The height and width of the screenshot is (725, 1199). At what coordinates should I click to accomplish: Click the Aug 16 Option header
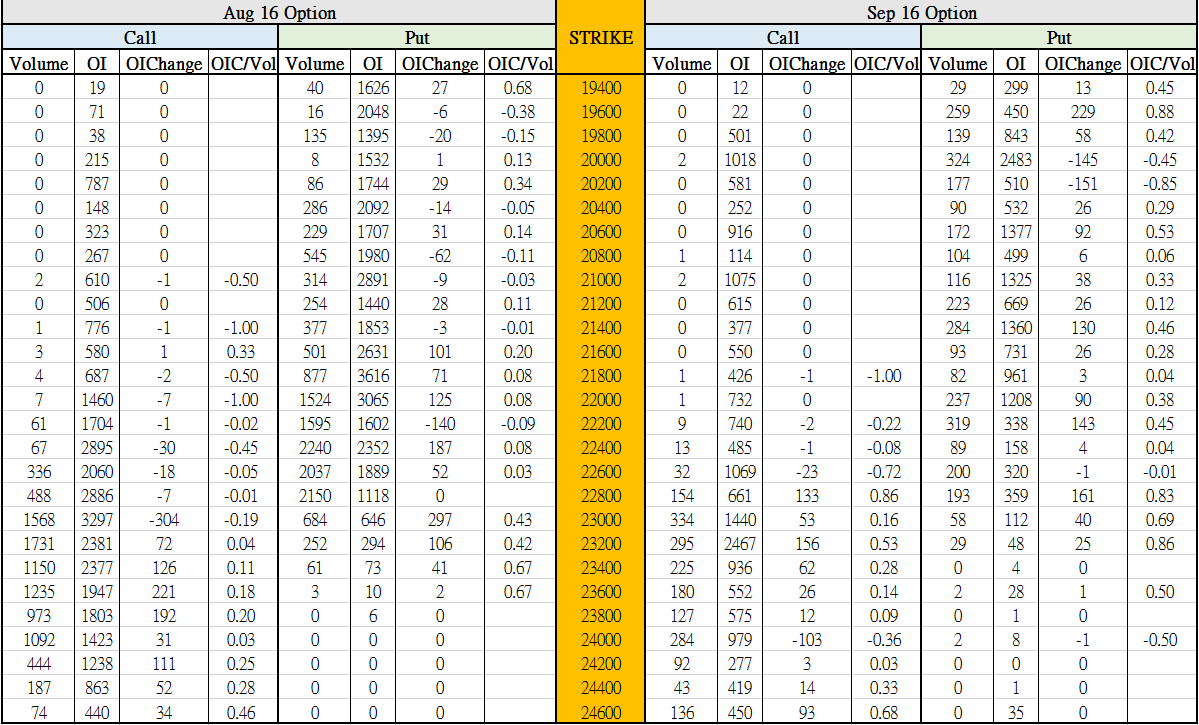pyautogui.click(x=278, y=13)
